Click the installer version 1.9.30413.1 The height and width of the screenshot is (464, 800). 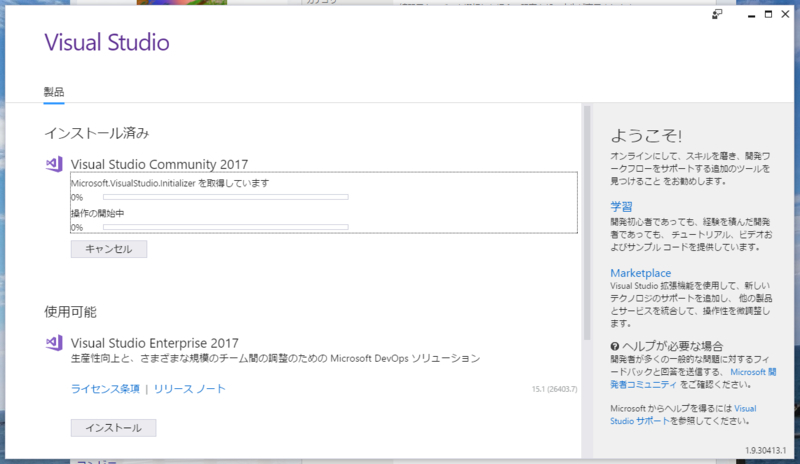pyautogui.click(x=766, y=450)
